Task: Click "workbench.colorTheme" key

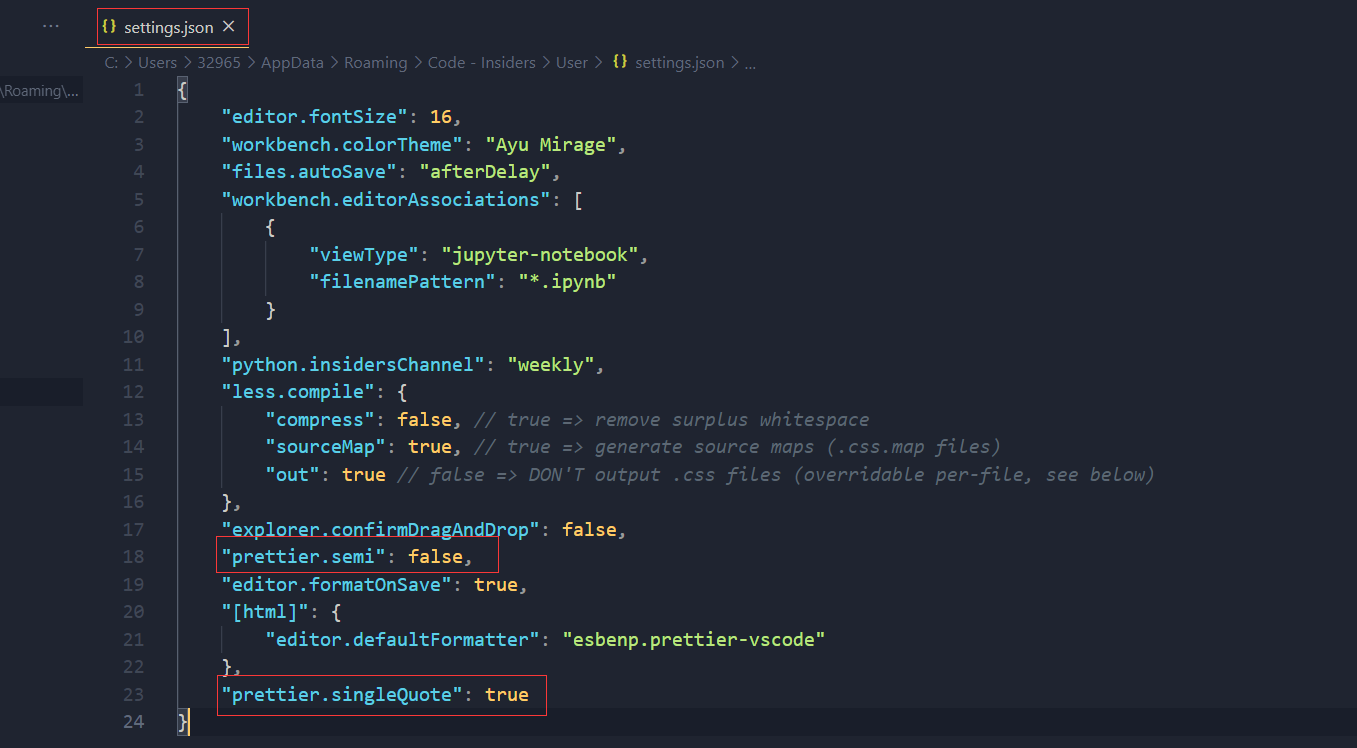Action: click(x=342, y=145)
